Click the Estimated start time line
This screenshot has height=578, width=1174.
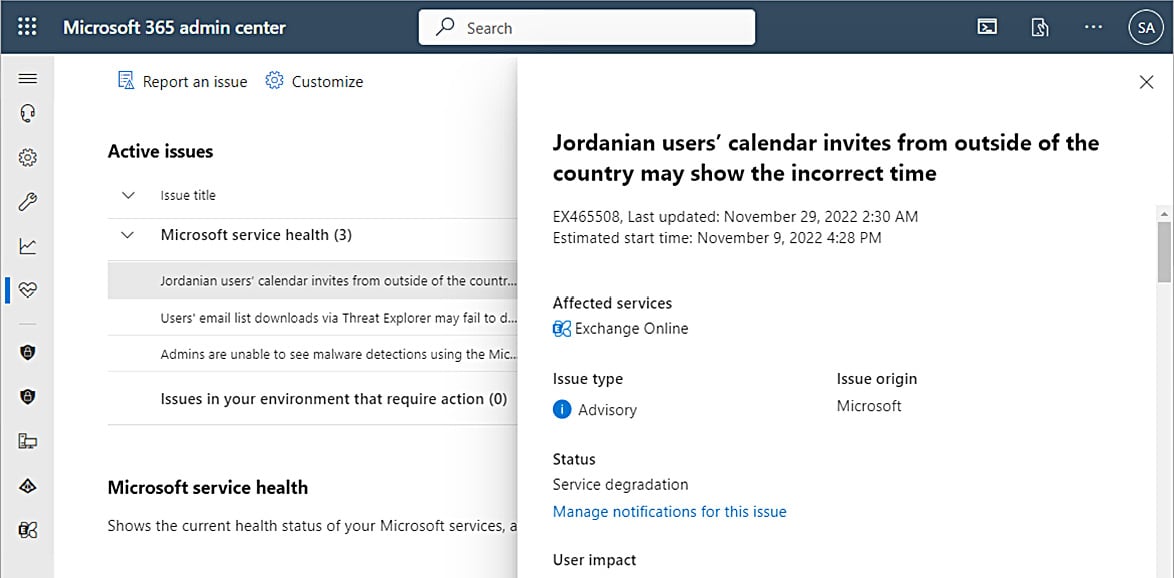(717, 238)
